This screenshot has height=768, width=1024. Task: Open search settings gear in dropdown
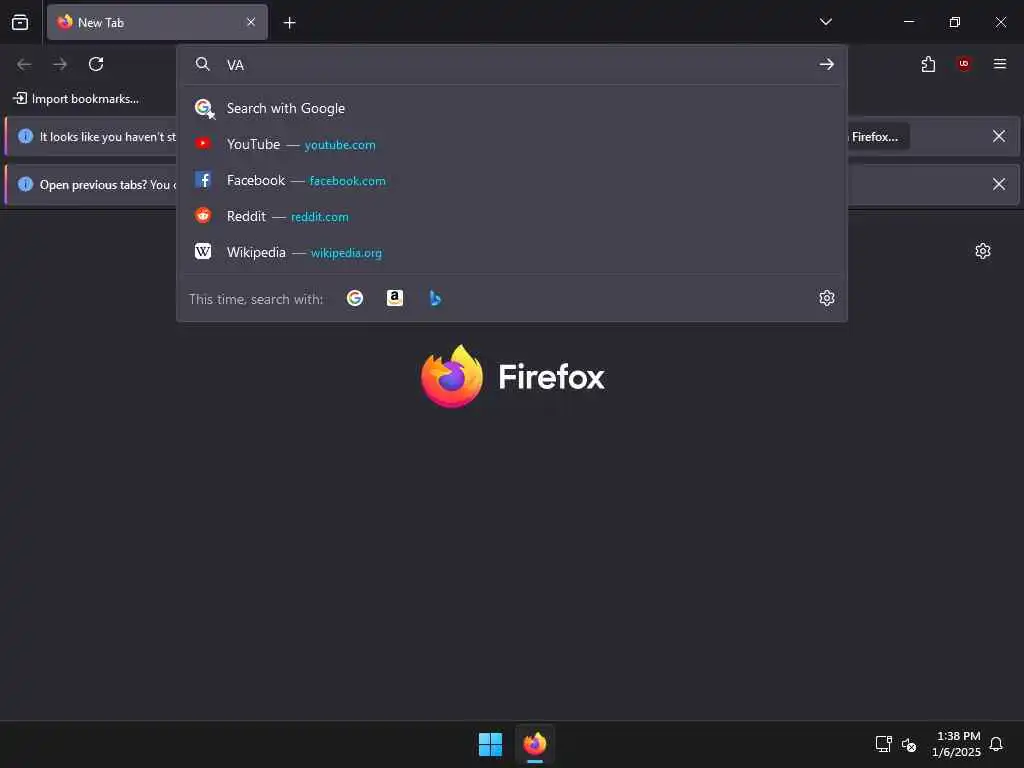pyautogui.click(x=827, y=298)
